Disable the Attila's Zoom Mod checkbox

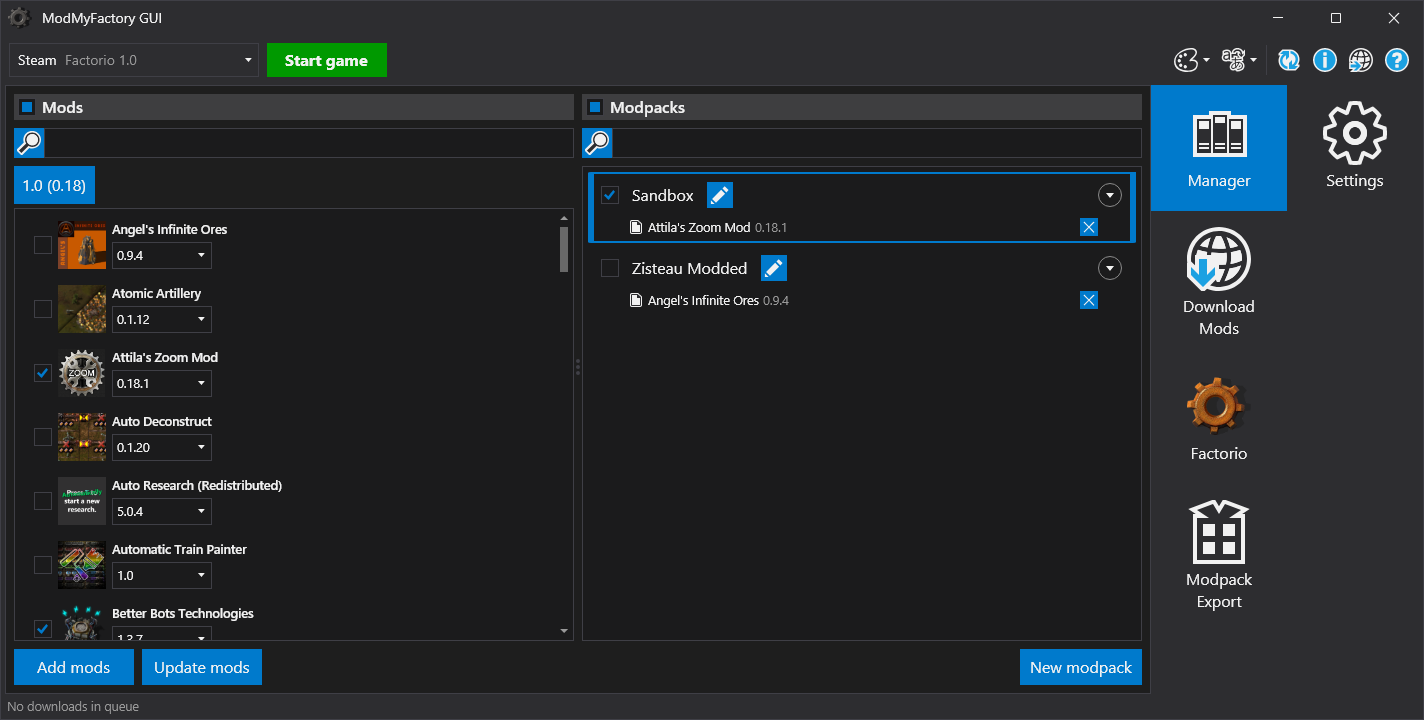43,373
